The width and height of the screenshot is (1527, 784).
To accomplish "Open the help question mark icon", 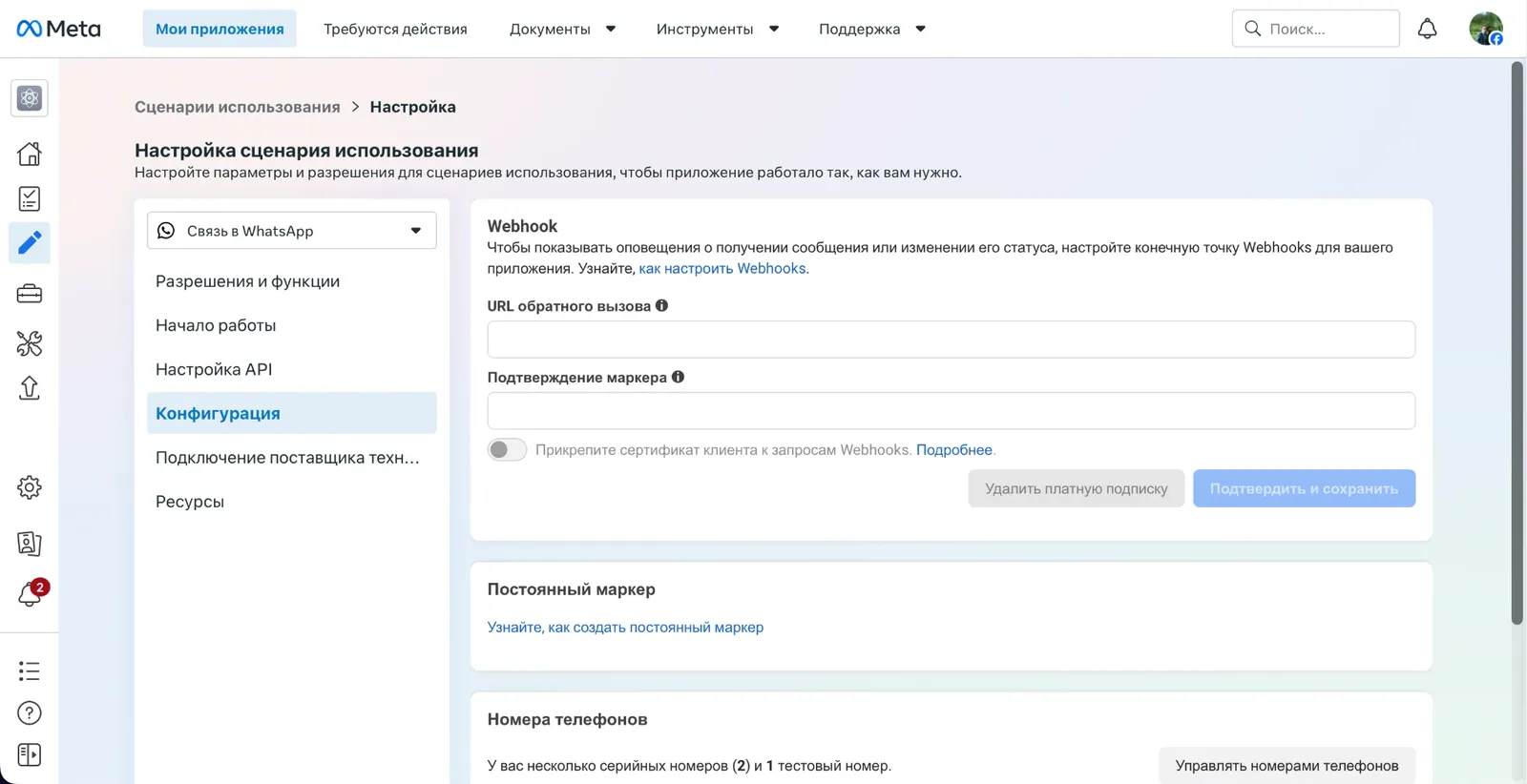I will coord(30,713).
